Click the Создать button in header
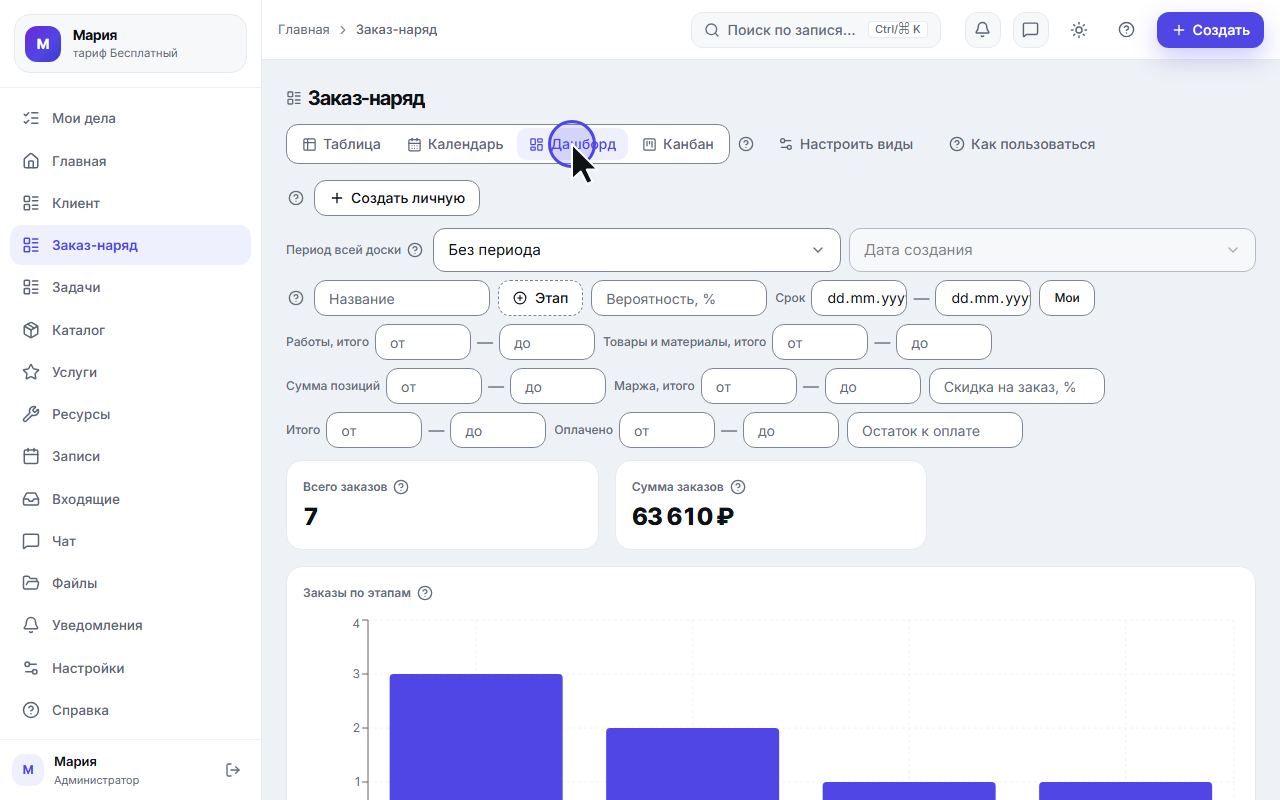The image size is (1280, 800). (1210, 30)
